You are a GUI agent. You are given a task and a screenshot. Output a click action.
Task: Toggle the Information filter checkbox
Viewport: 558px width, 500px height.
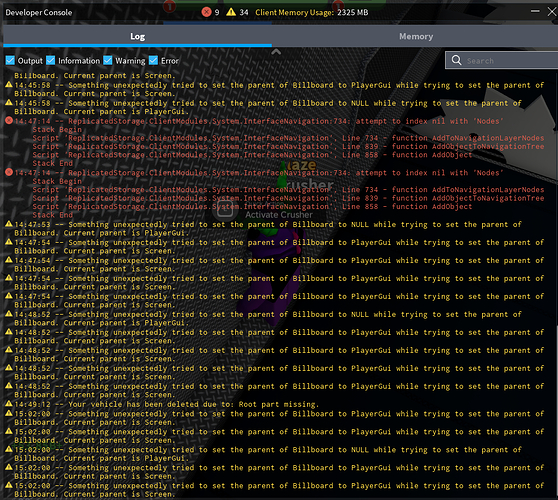[x=51, y=60]
